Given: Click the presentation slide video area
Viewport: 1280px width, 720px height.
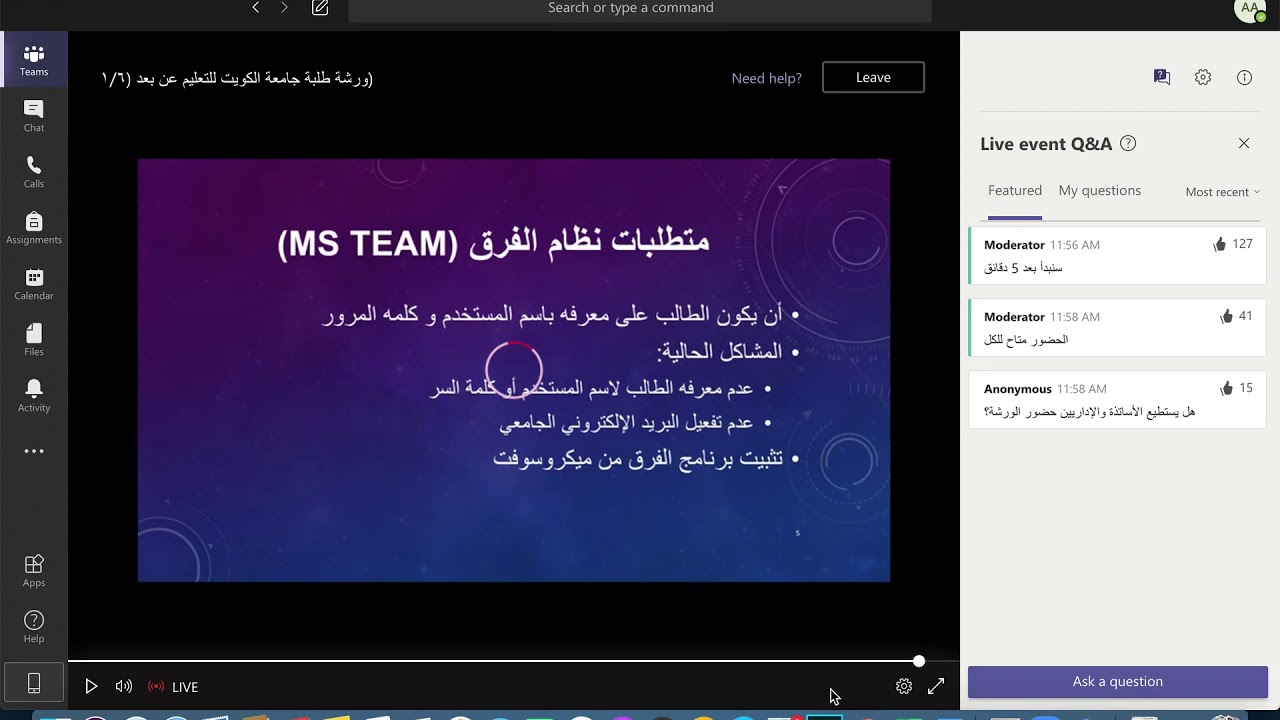Looking at the screenshot, I should point(514,370).
